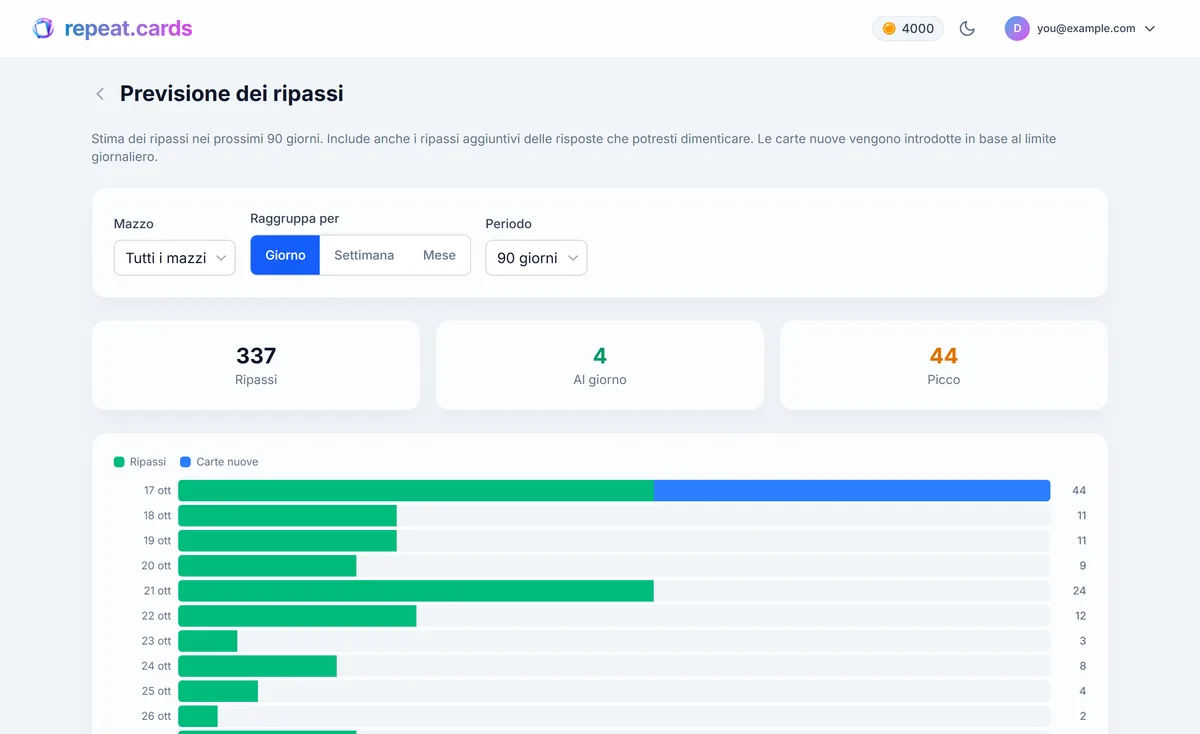
Task: Group by Mese
Action: coord(439,255)
